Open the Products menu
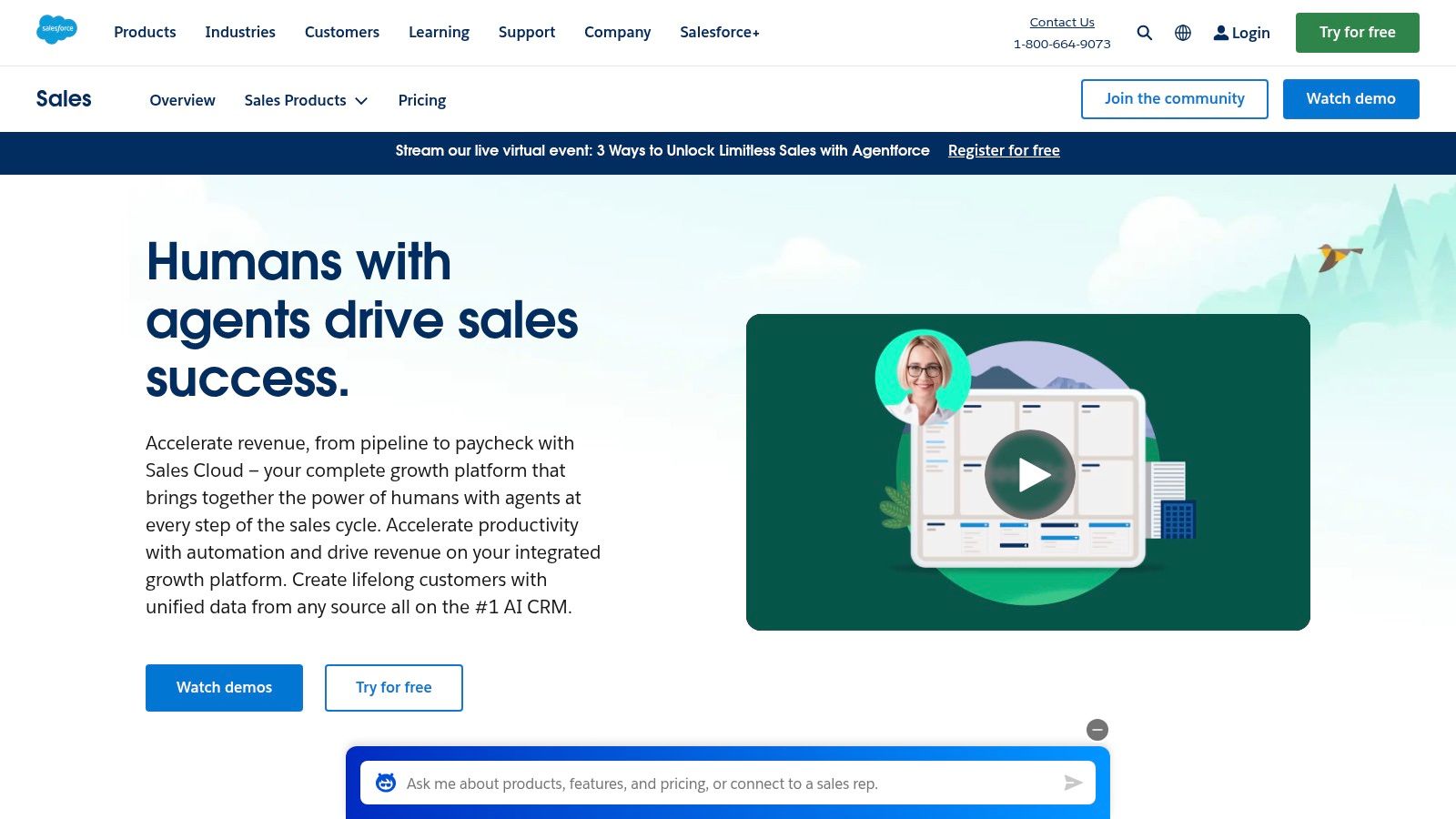This screenshot has height=819, width=1456. coord(145,32)
